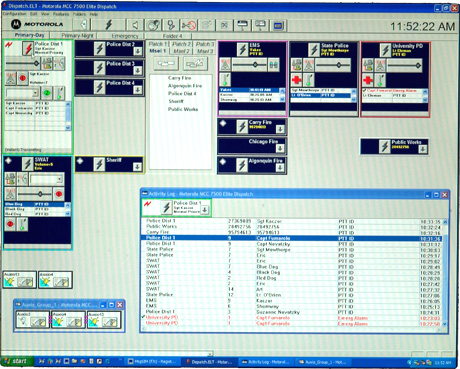
Task: Open the Patch 2 tab
Action: pos(182,44)
